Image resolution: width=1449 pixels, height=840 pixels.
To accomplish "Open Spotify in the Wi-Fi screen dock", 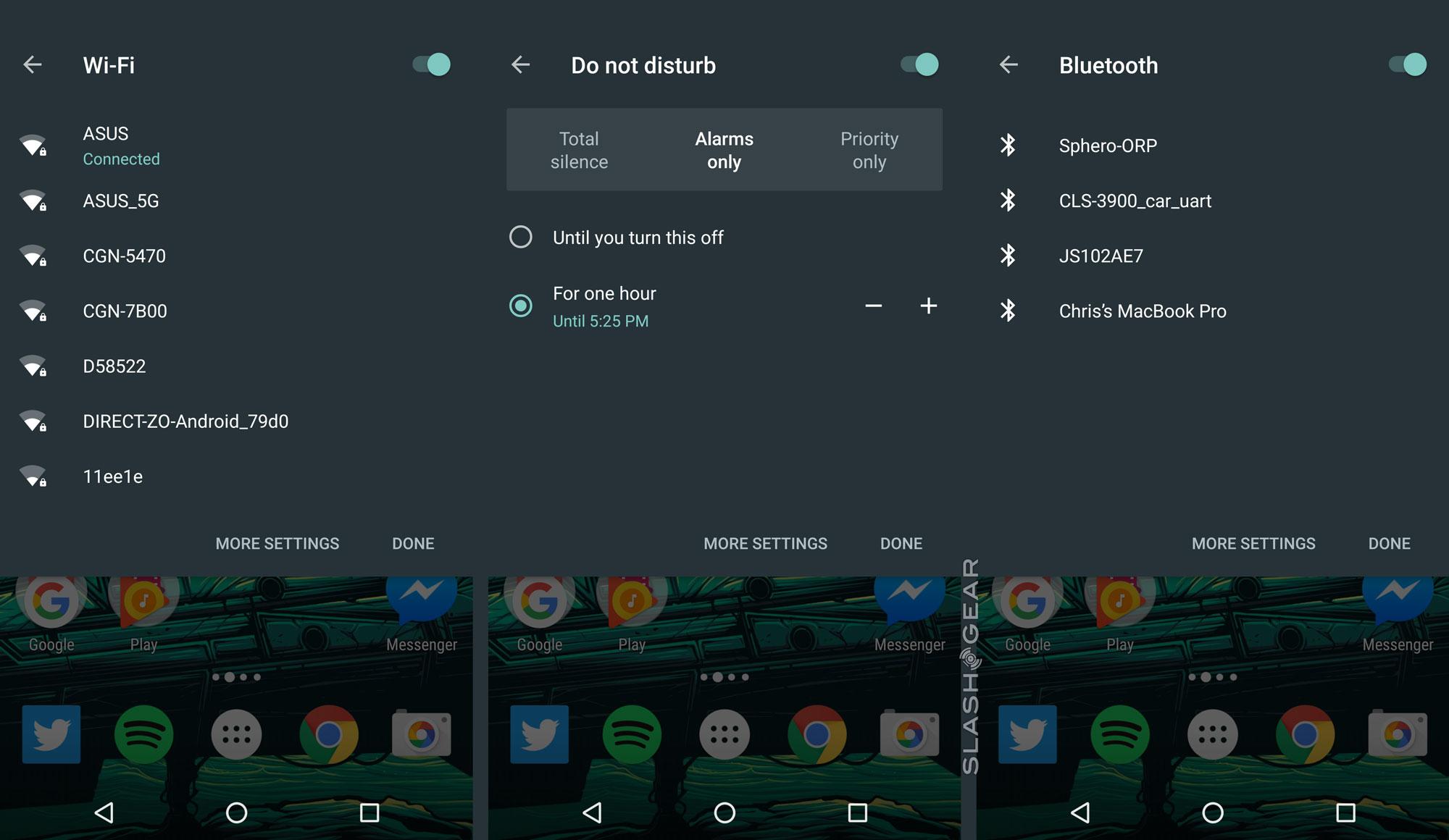I will click(143, 735).
